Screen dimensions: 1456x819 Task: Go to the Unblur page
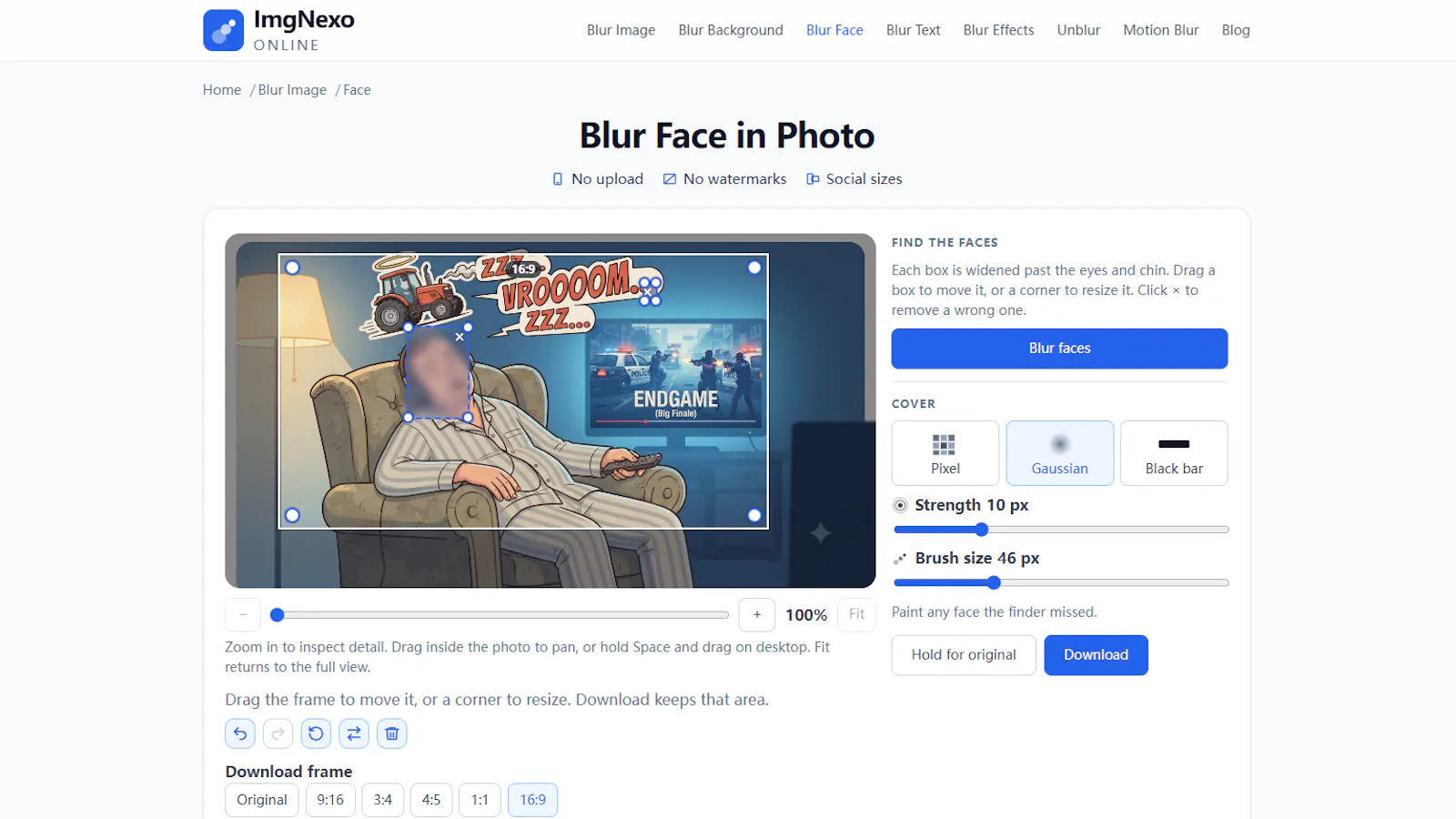point(1078,30)
